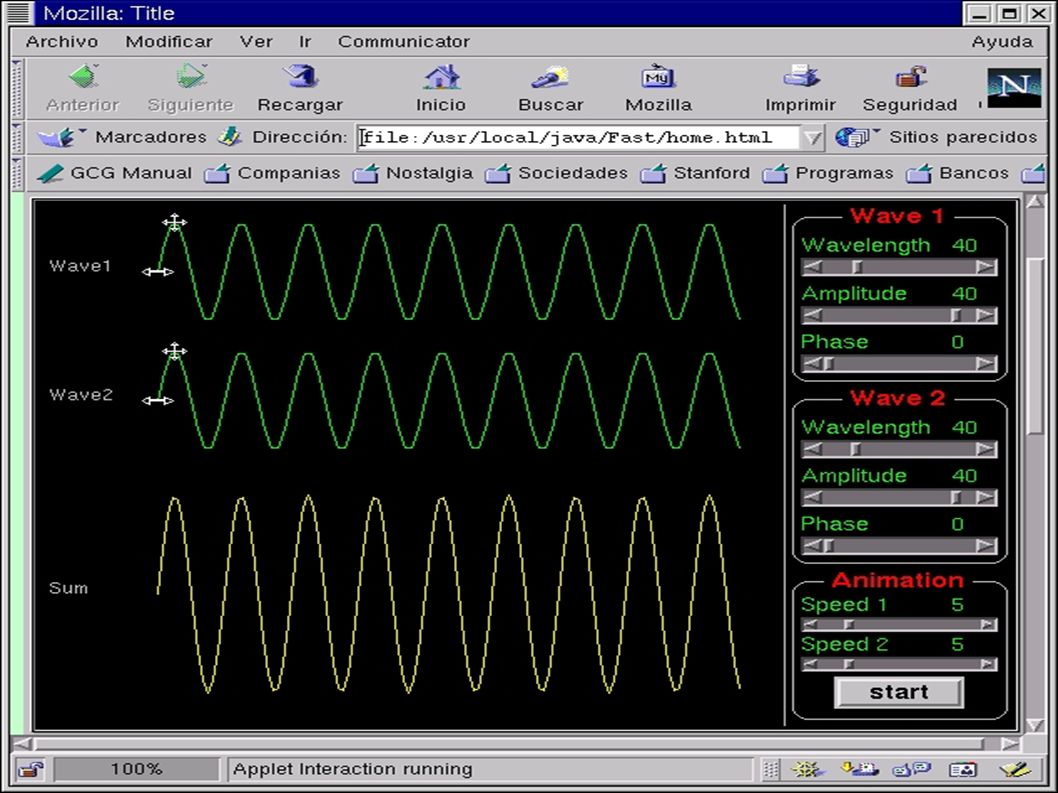Click Speed 2 slider thumb
Image resolution: width=1058 pixels, height=793 pixels.
(x=849, y=664)
